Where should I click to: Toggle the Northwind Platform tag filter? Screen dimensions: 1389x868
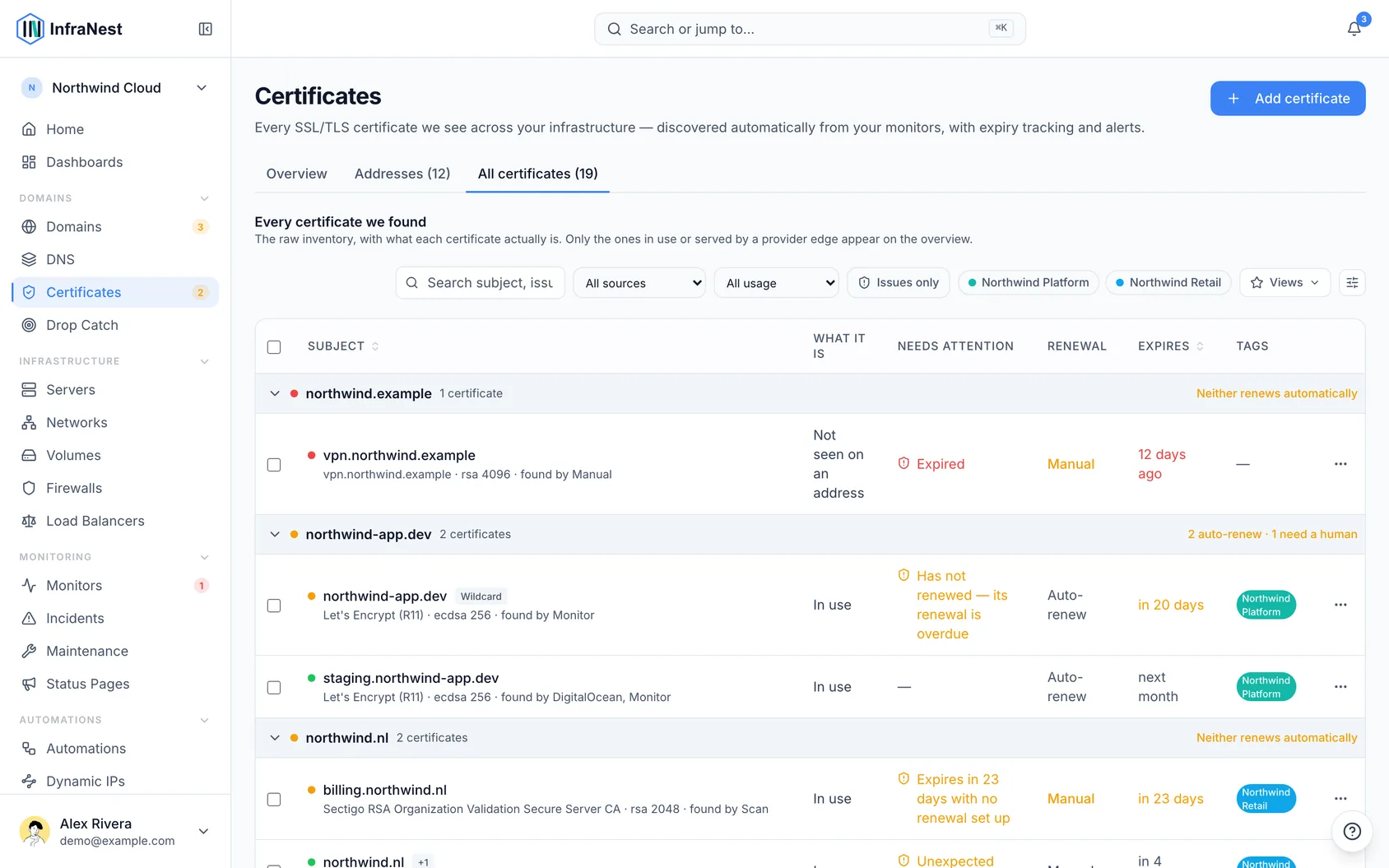pos(1029,282)
